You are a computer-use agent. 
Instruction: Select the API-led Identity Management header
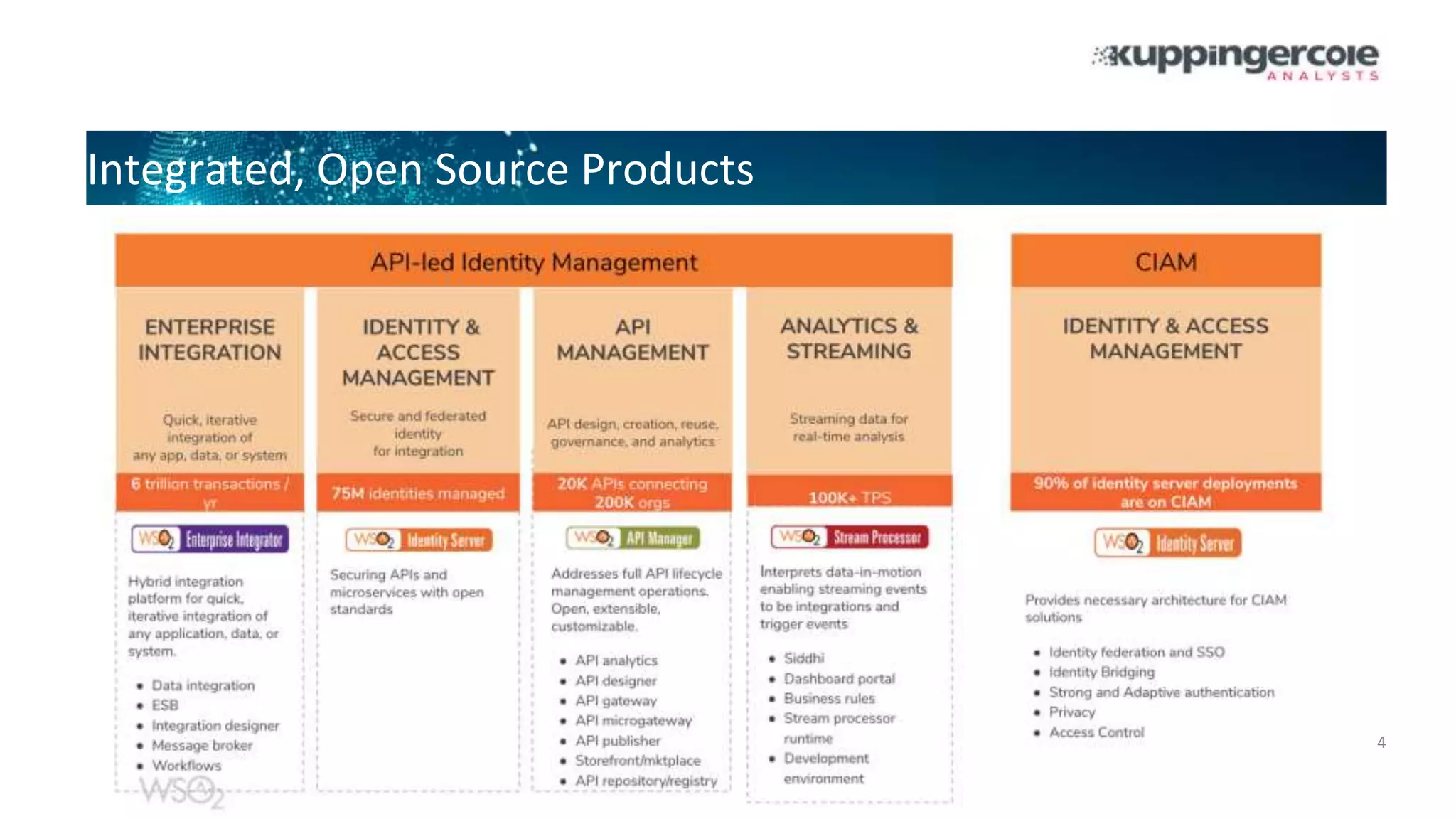click(x=533, y=262)
